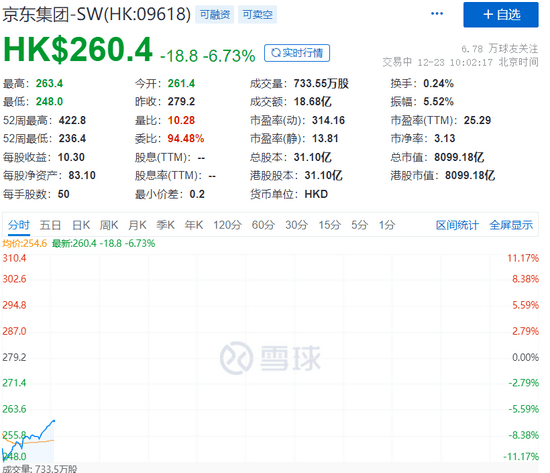Image resolution: width=550 pixels, height=473 pixels.
Task: Open the 季K chart tab
Action: coord(166,225)
